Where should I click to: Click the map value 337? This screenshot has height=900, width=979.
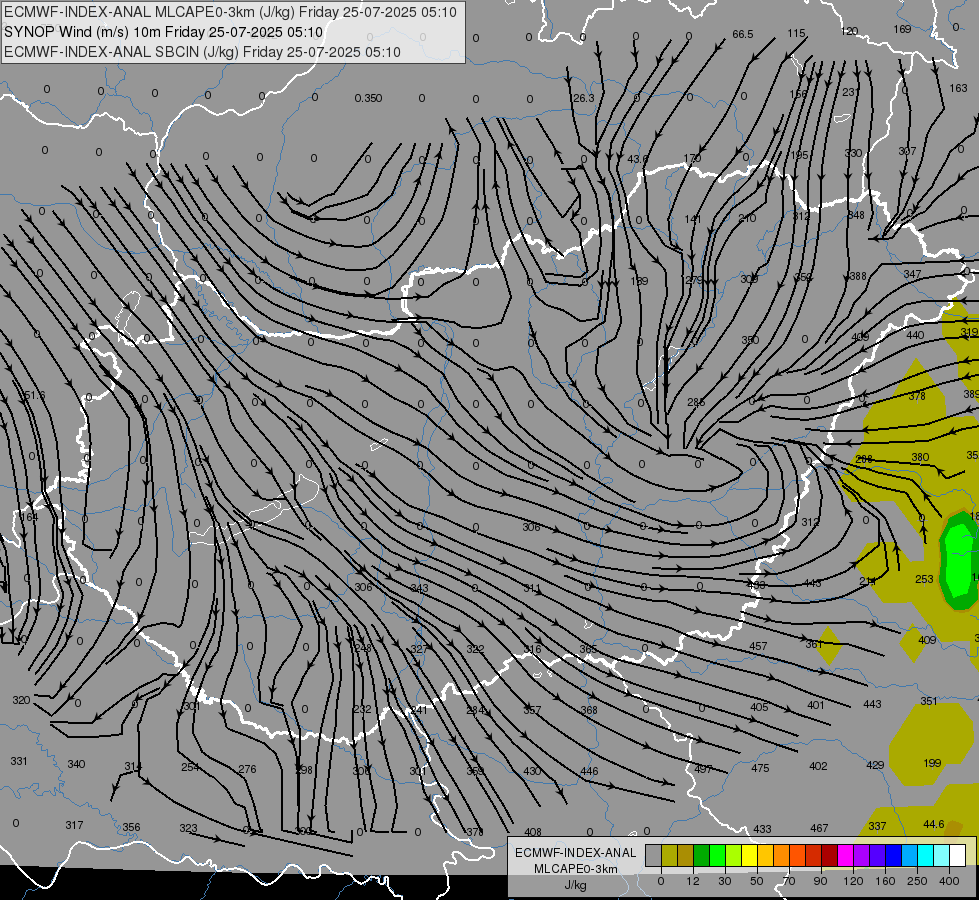click(877, 826)
